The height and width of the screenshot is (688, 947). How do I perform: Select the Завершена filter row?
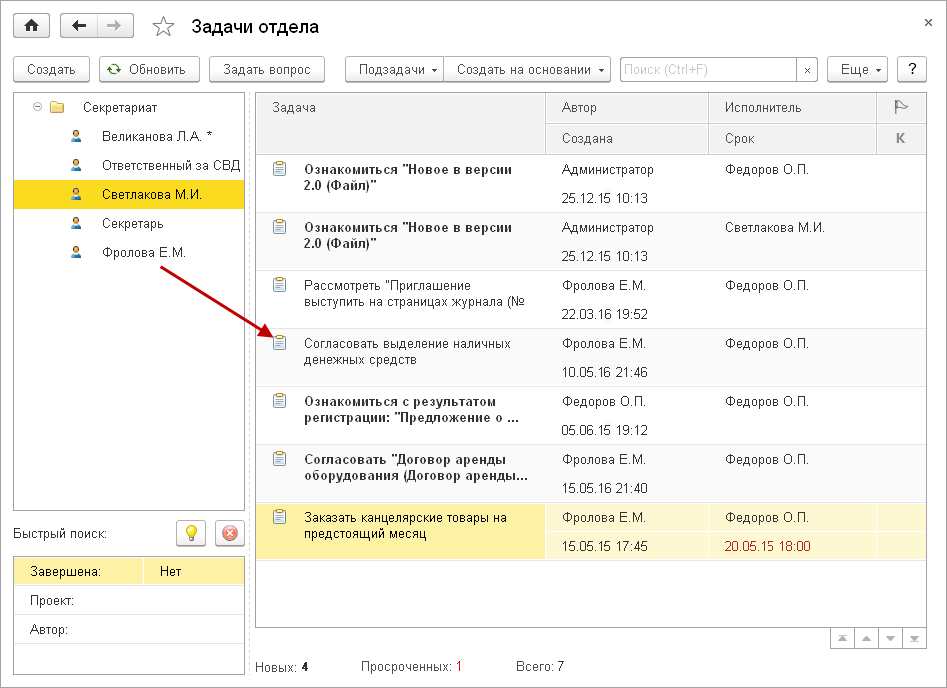click(x=129, y=571)
